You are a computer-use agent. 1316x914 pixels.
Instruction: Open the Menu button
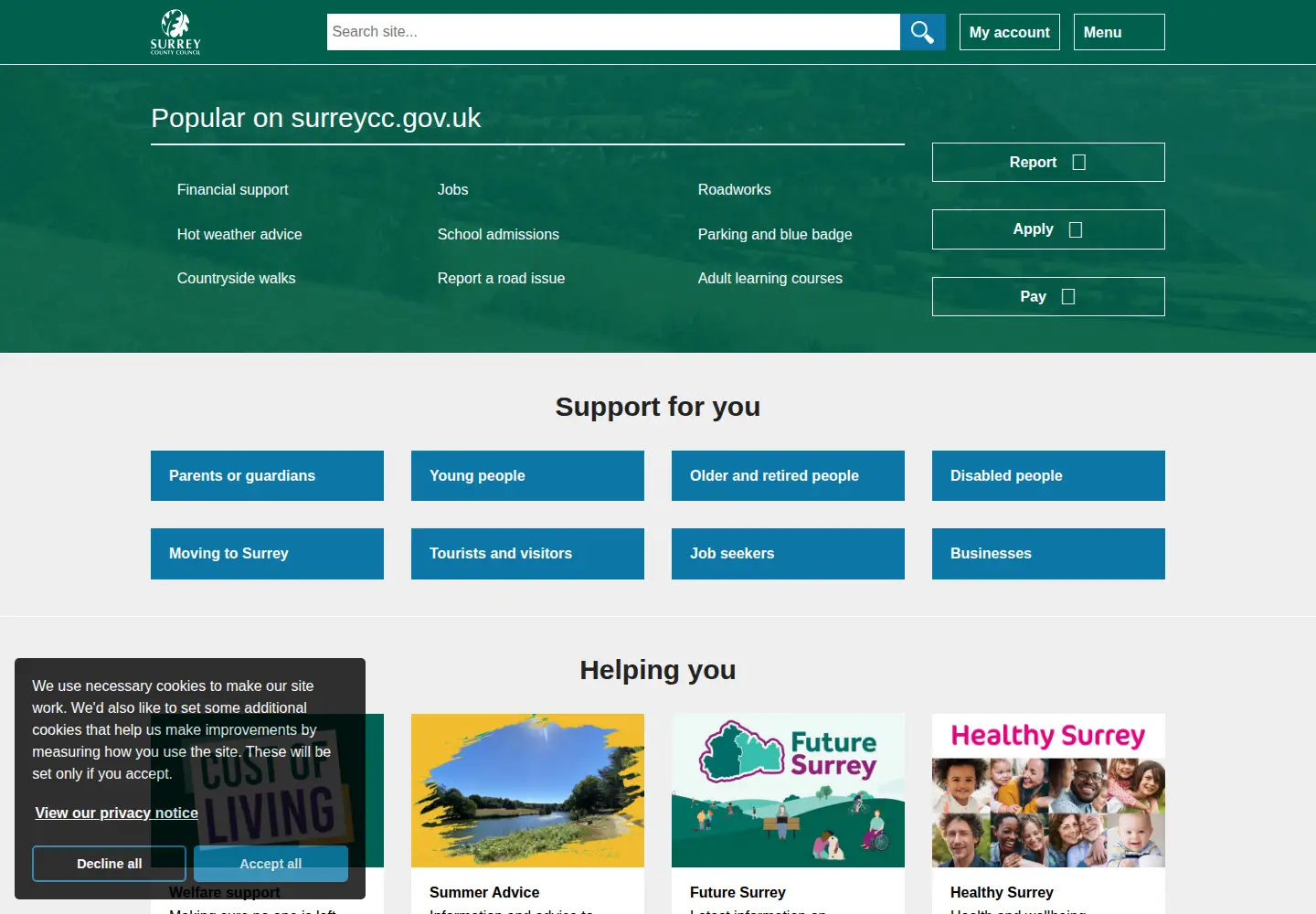click(1119, 32)
